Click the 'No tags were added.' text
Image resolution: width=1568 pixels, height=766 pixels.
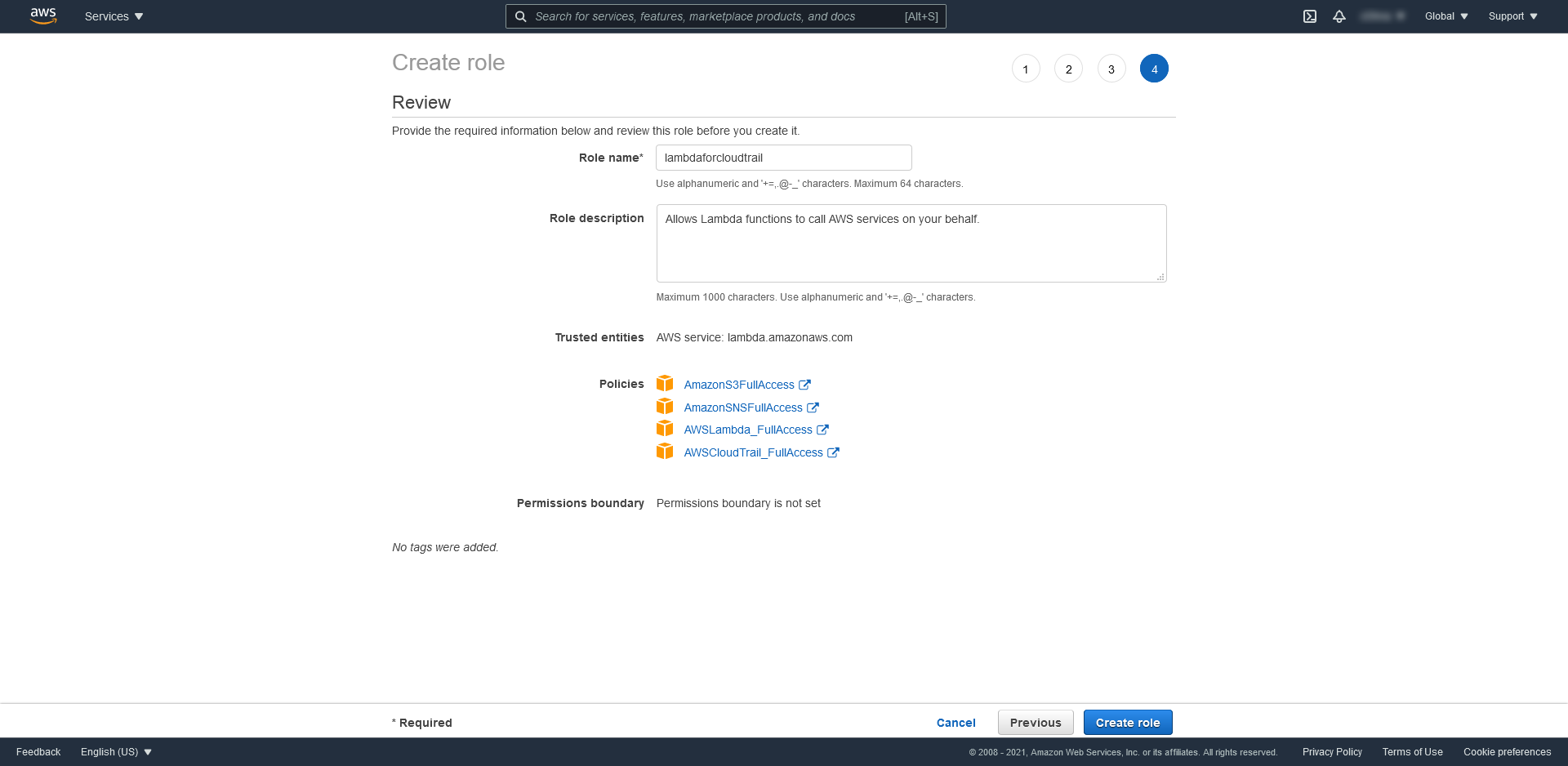tap(445, 547)
